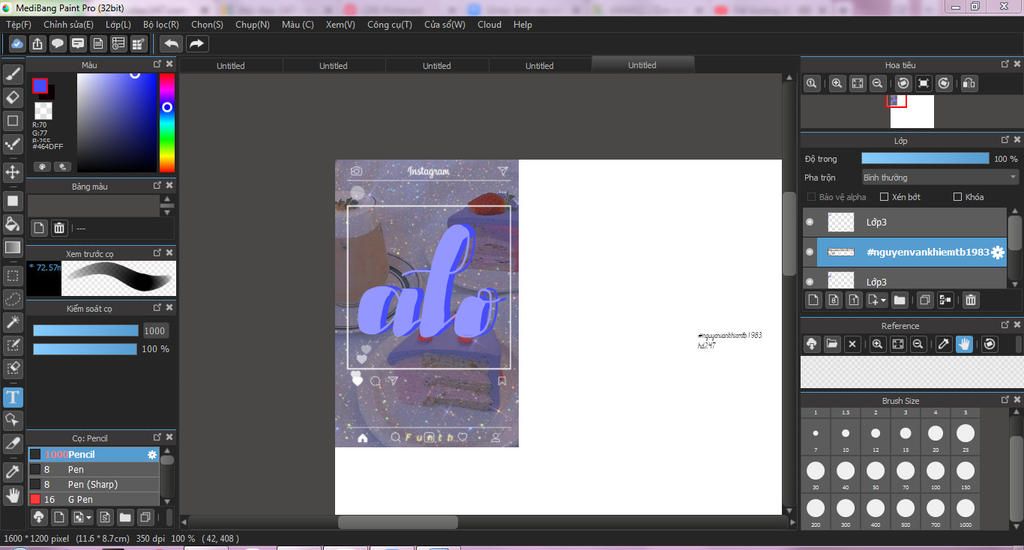Select the Pen (Sharp) brush

(x=94, y=485)
